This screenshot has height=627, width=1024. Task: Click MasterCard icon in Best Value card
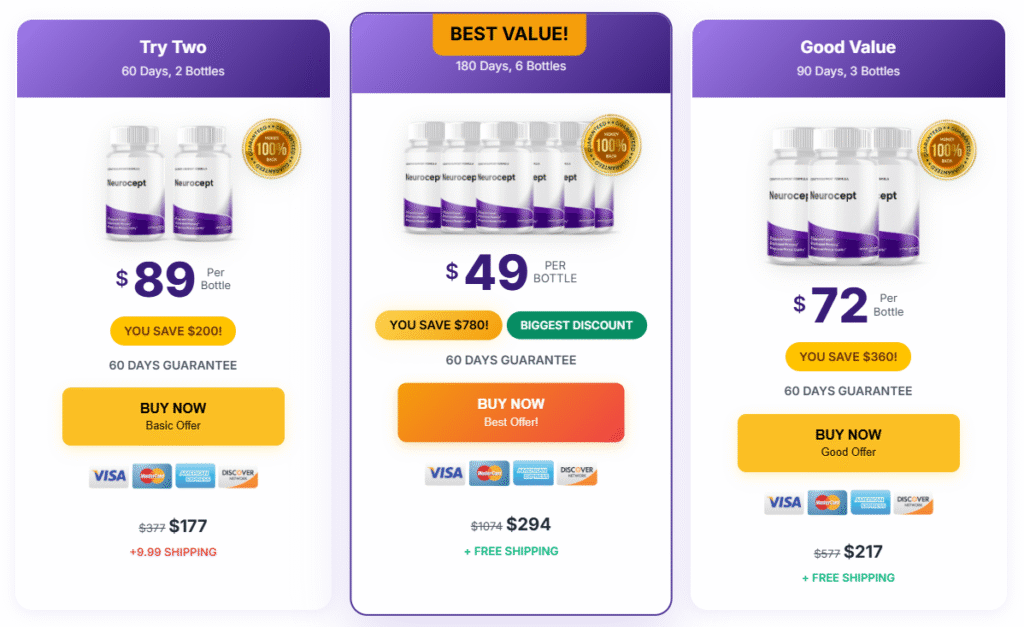[x=489, y=472]
